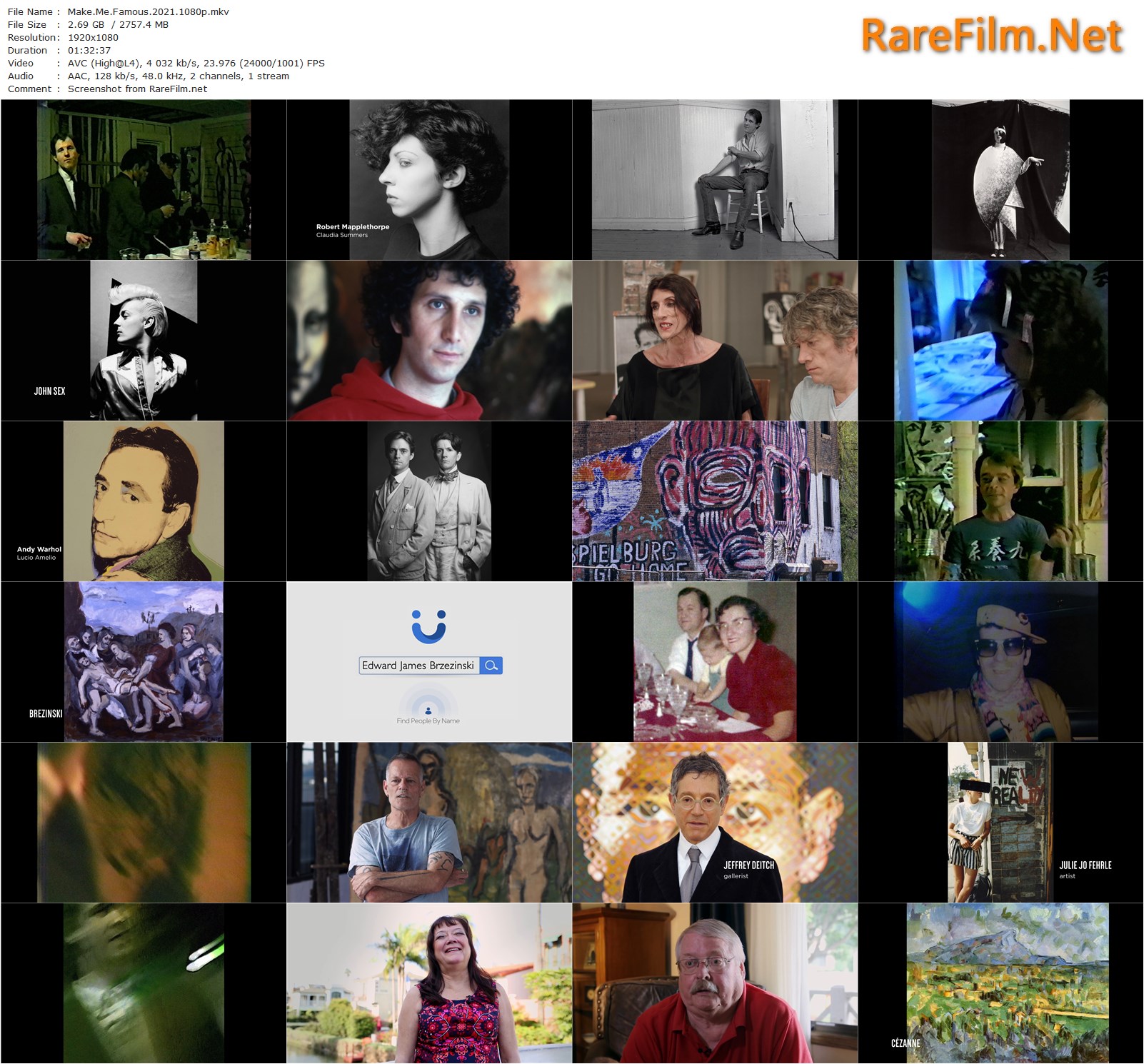Click the blue magnifier search icon
This screenshot has width=1144, height=1064.
(x=491, y=666)
